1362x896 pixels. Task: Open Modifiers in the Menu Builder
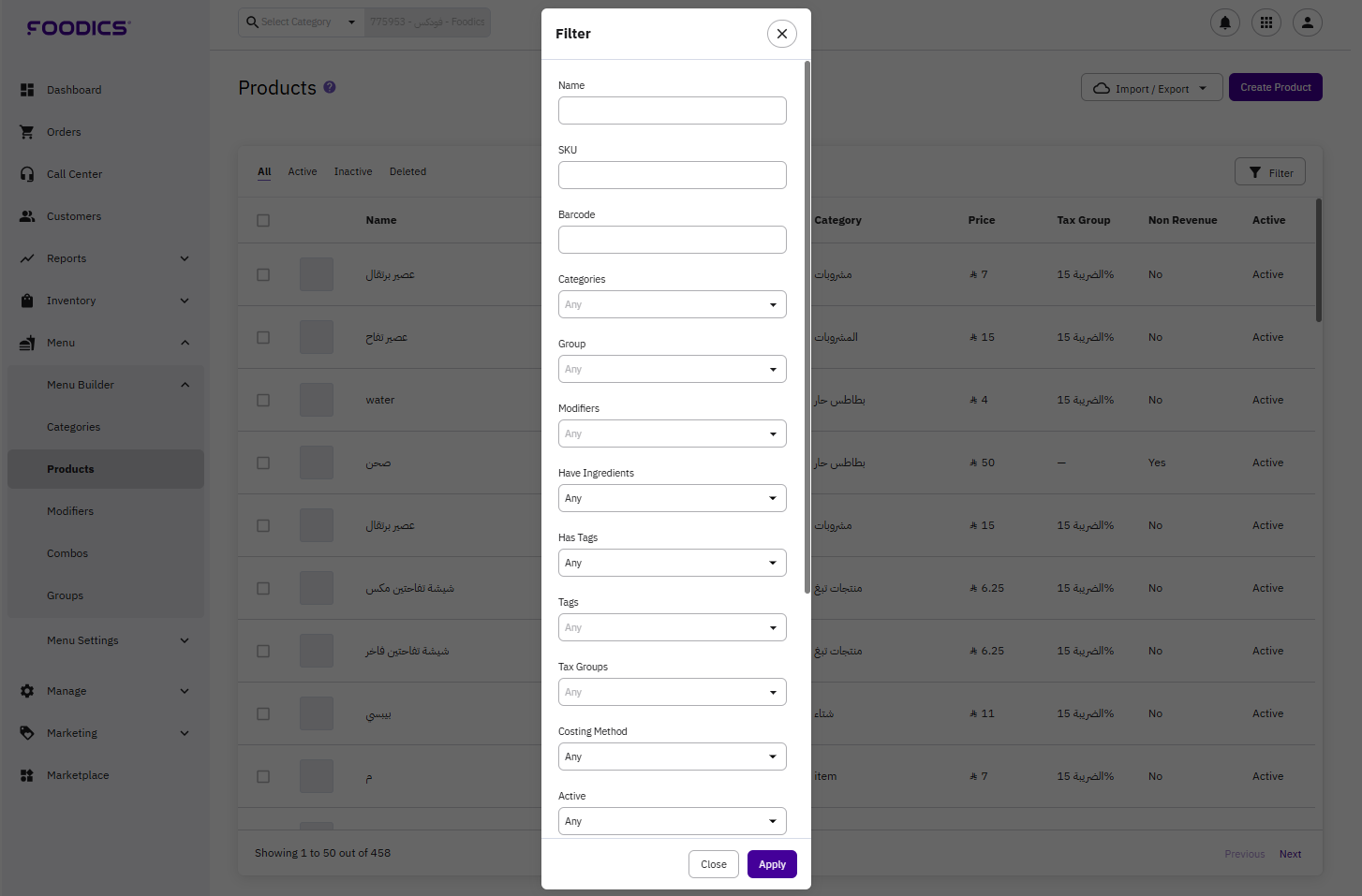pos(70,511)
